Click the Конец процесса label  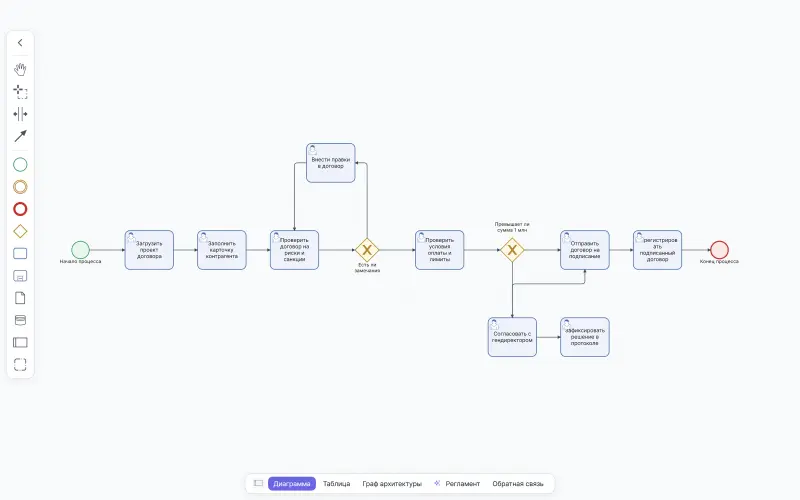[x=719, y=261]
